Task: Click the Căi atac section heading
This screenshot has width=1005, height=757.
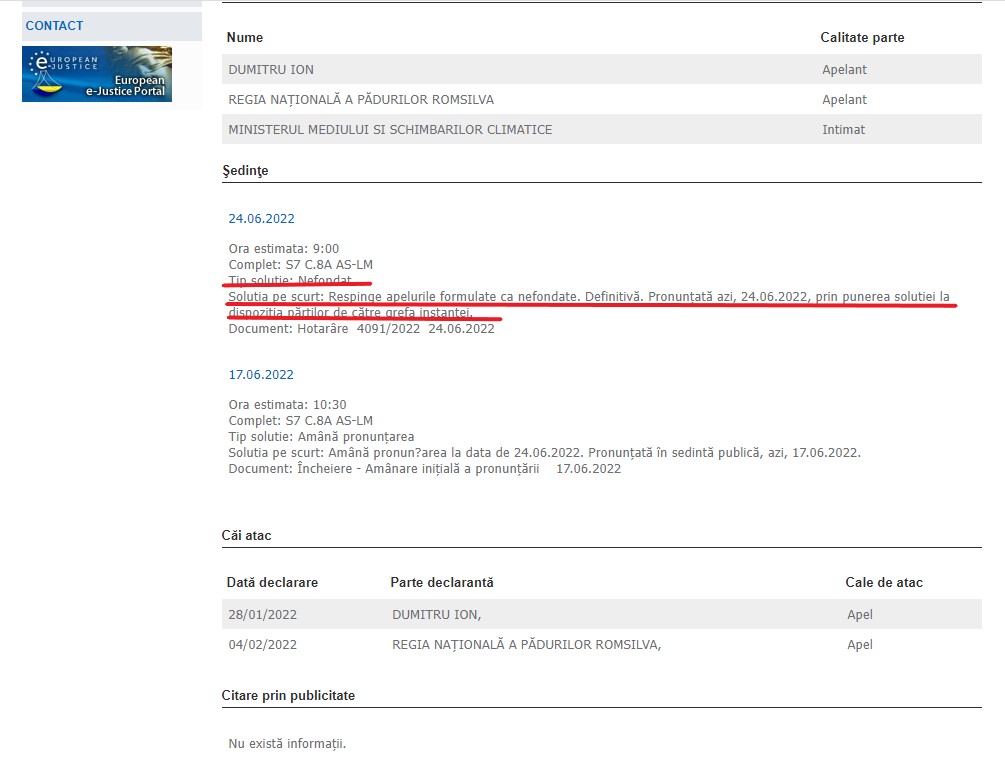Action: point(246,536)
